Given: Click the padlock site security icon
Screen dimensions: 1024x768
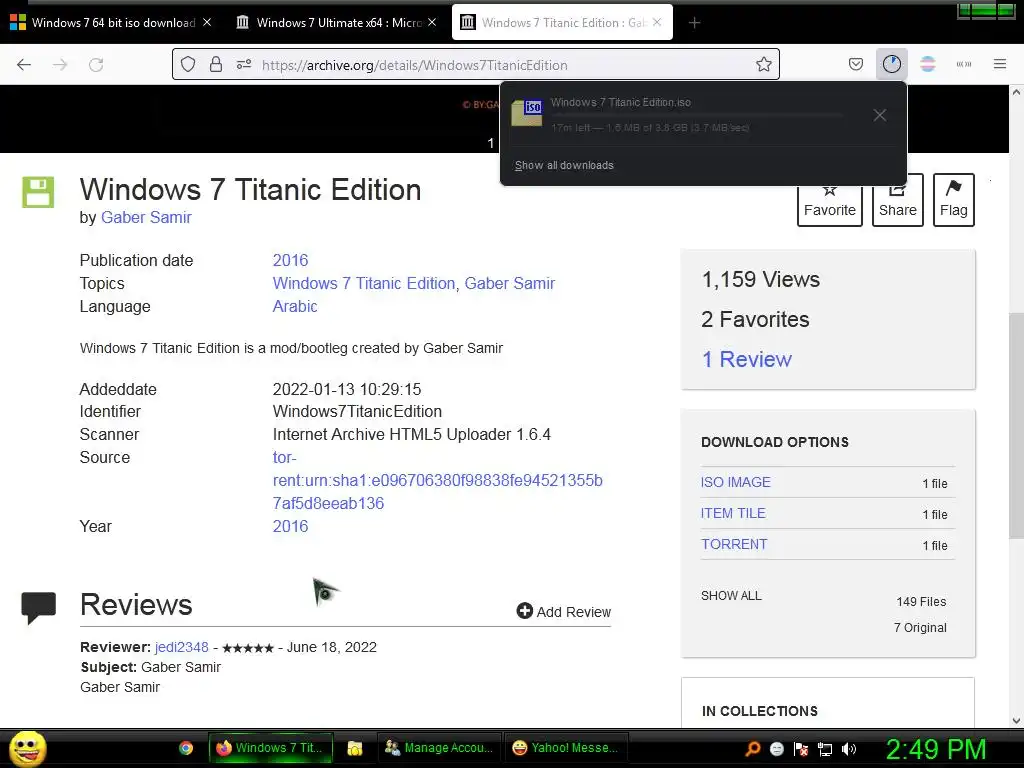Looking at the screenshot, I should coord(216,65).
